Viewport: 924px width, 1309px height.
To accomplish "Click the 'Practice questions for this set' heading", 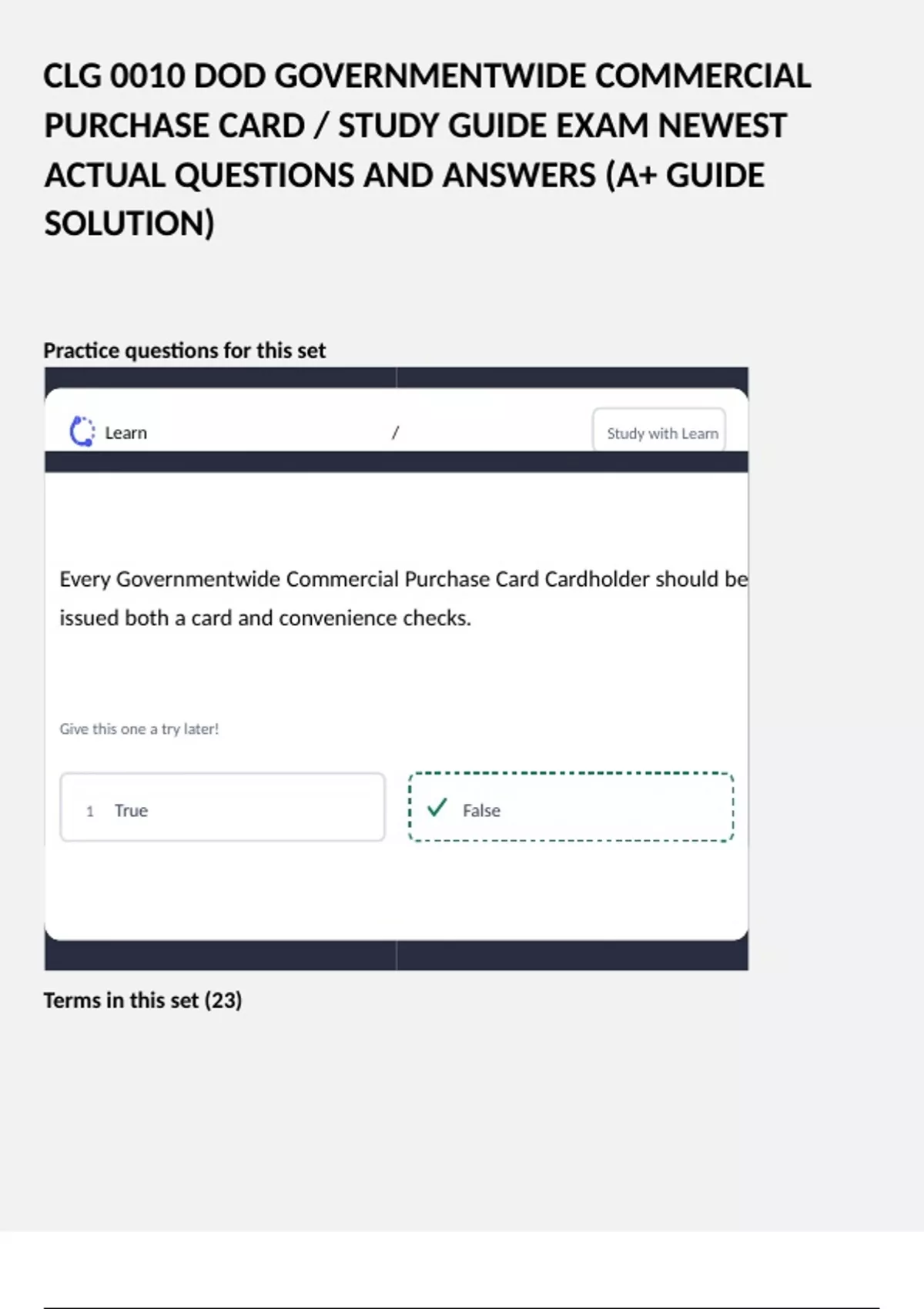I will pyautogui.click(x=184, y=350).
